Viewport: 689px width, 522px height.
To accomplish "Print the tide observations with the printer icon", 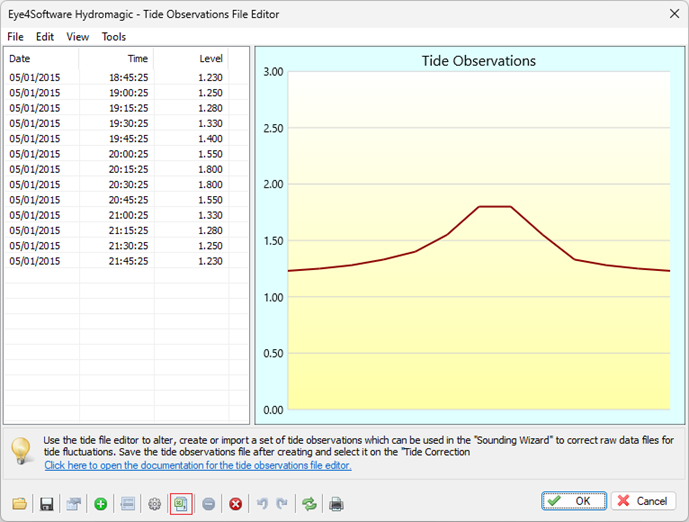I will (x=336, y=504).
